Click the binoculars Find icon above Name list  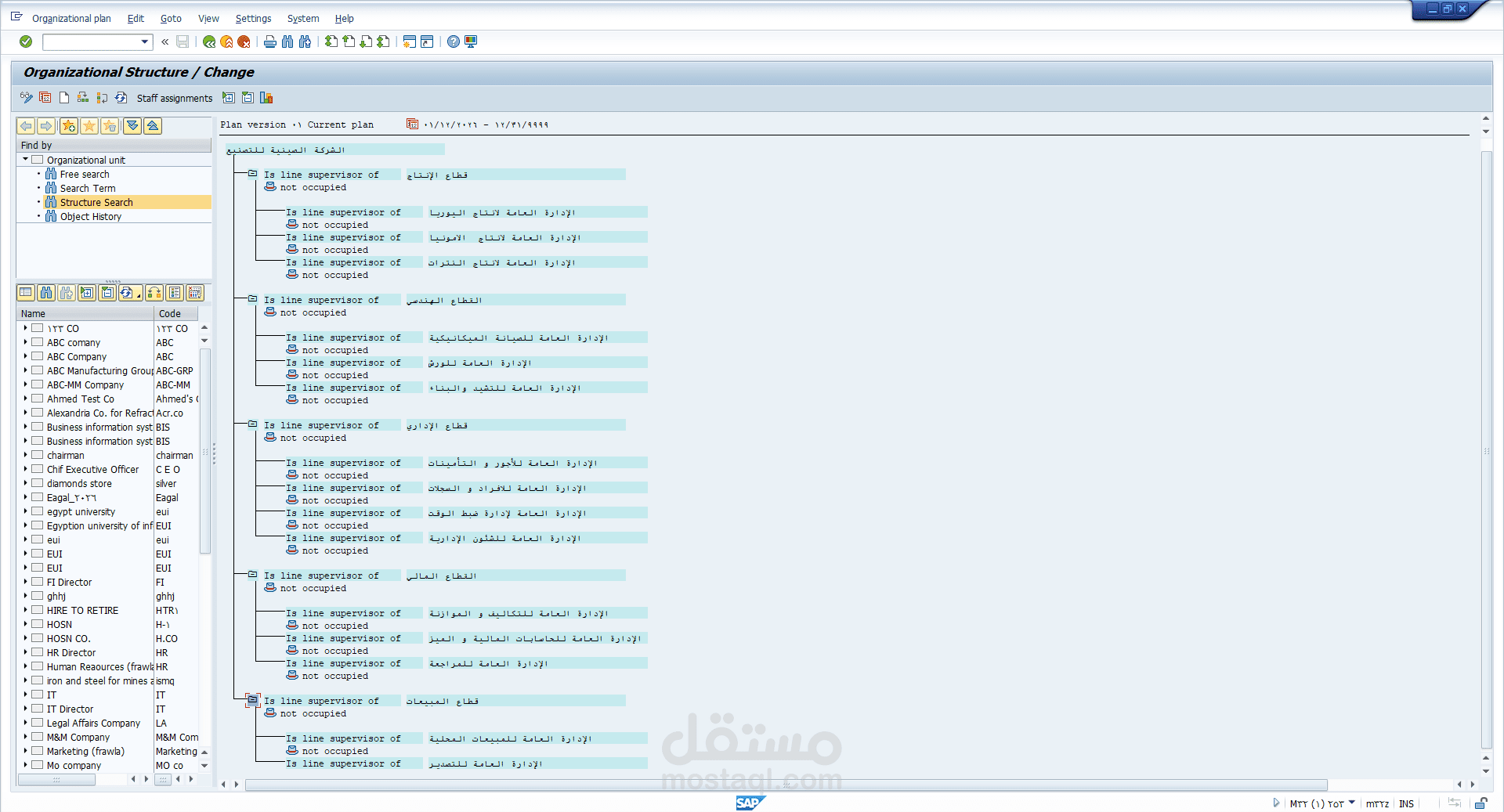[x=46, y=293]
